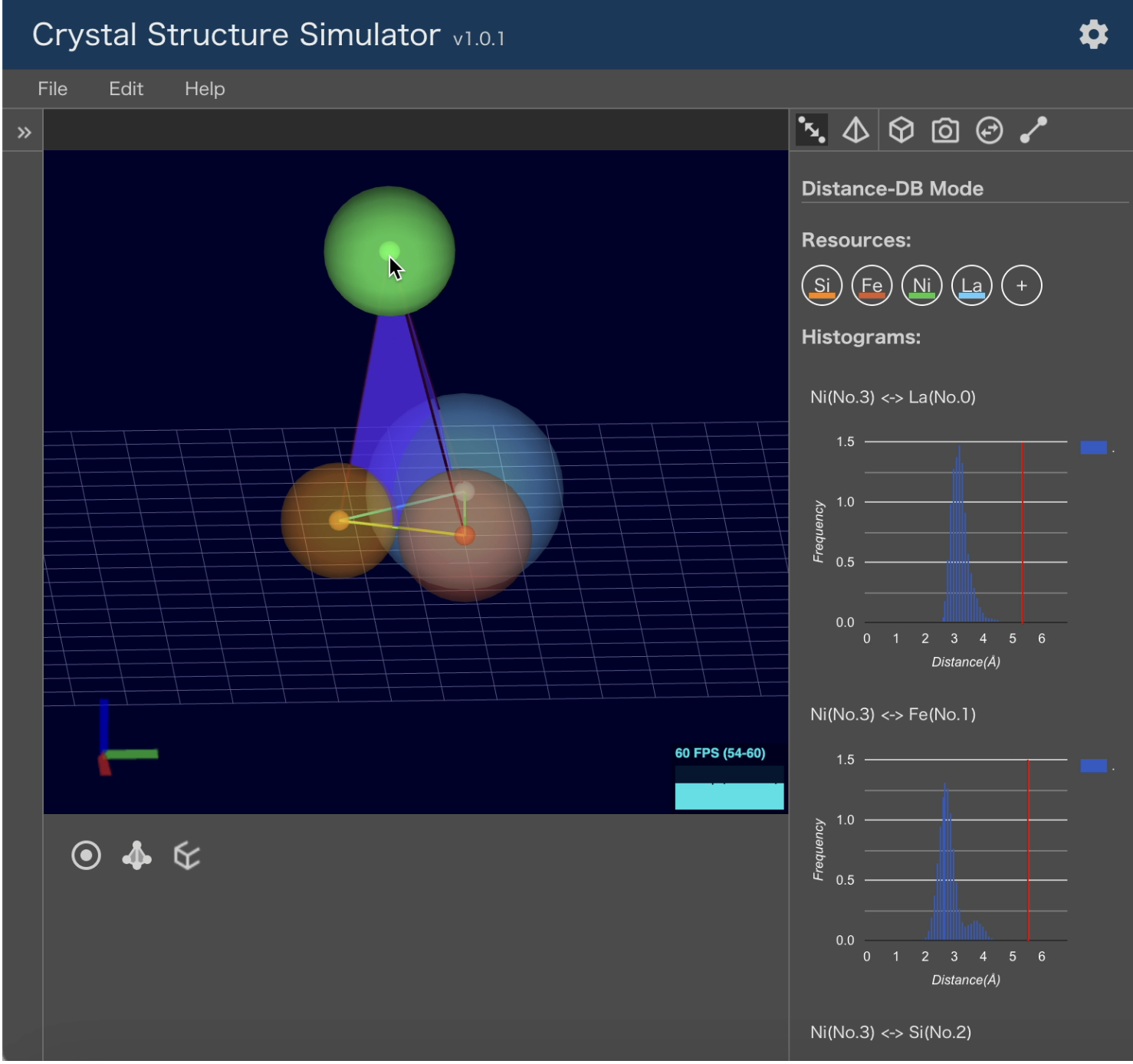Toggle the Fe element resource

click(871, 285)
